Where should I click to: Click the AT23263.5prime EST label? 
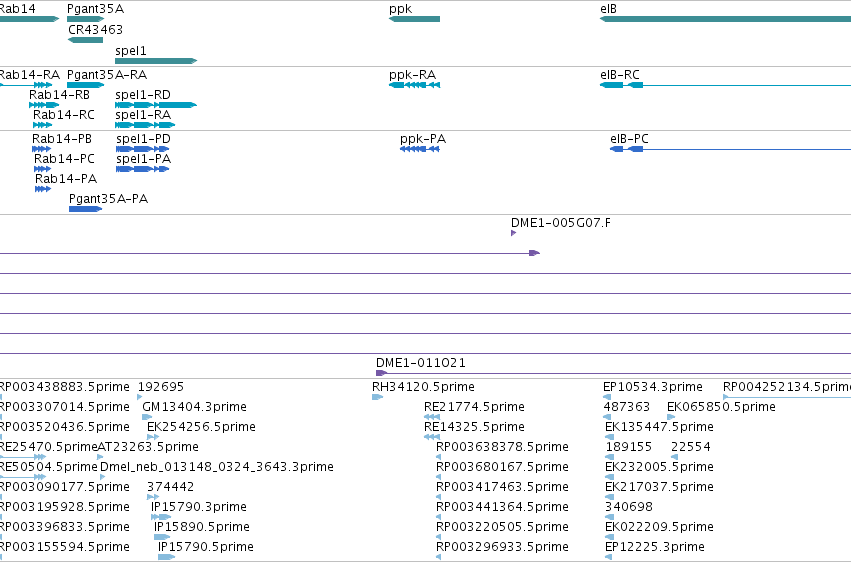coord(148,446)
